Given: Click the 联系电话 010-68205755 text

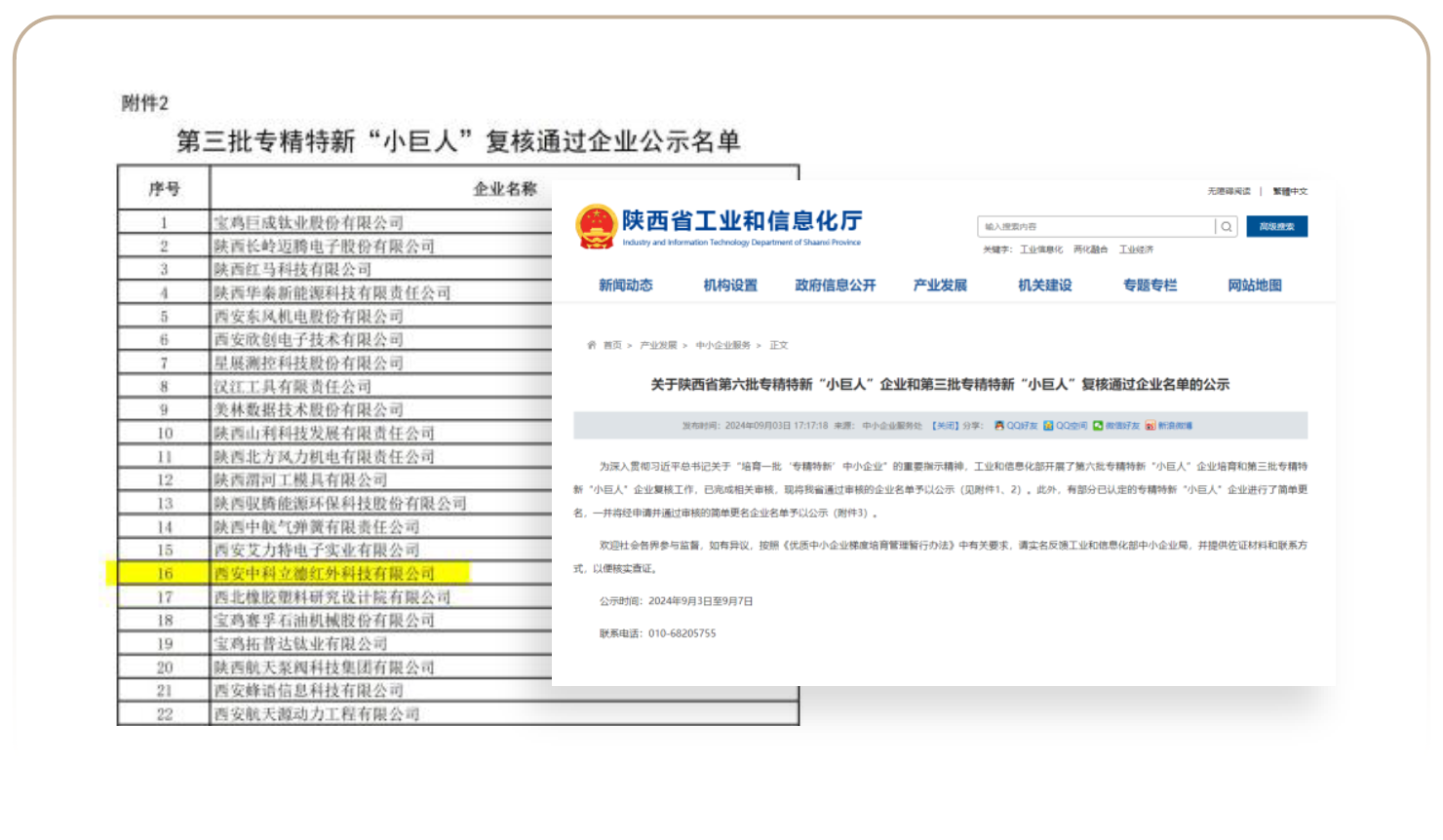Looking at the screenshot, I should pyautogui.click(x=657, y=633).
